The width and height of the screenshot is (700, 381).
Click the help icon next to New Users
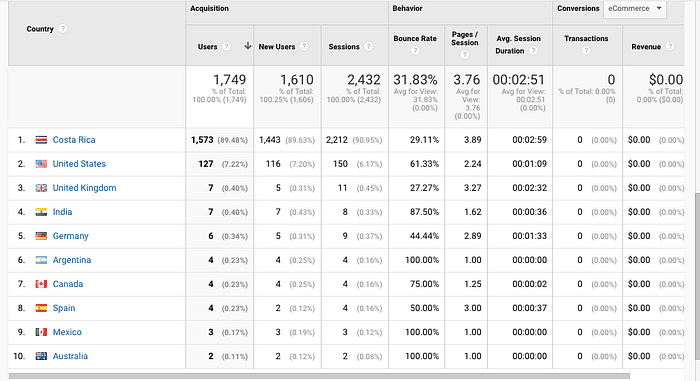coord(304,46)
